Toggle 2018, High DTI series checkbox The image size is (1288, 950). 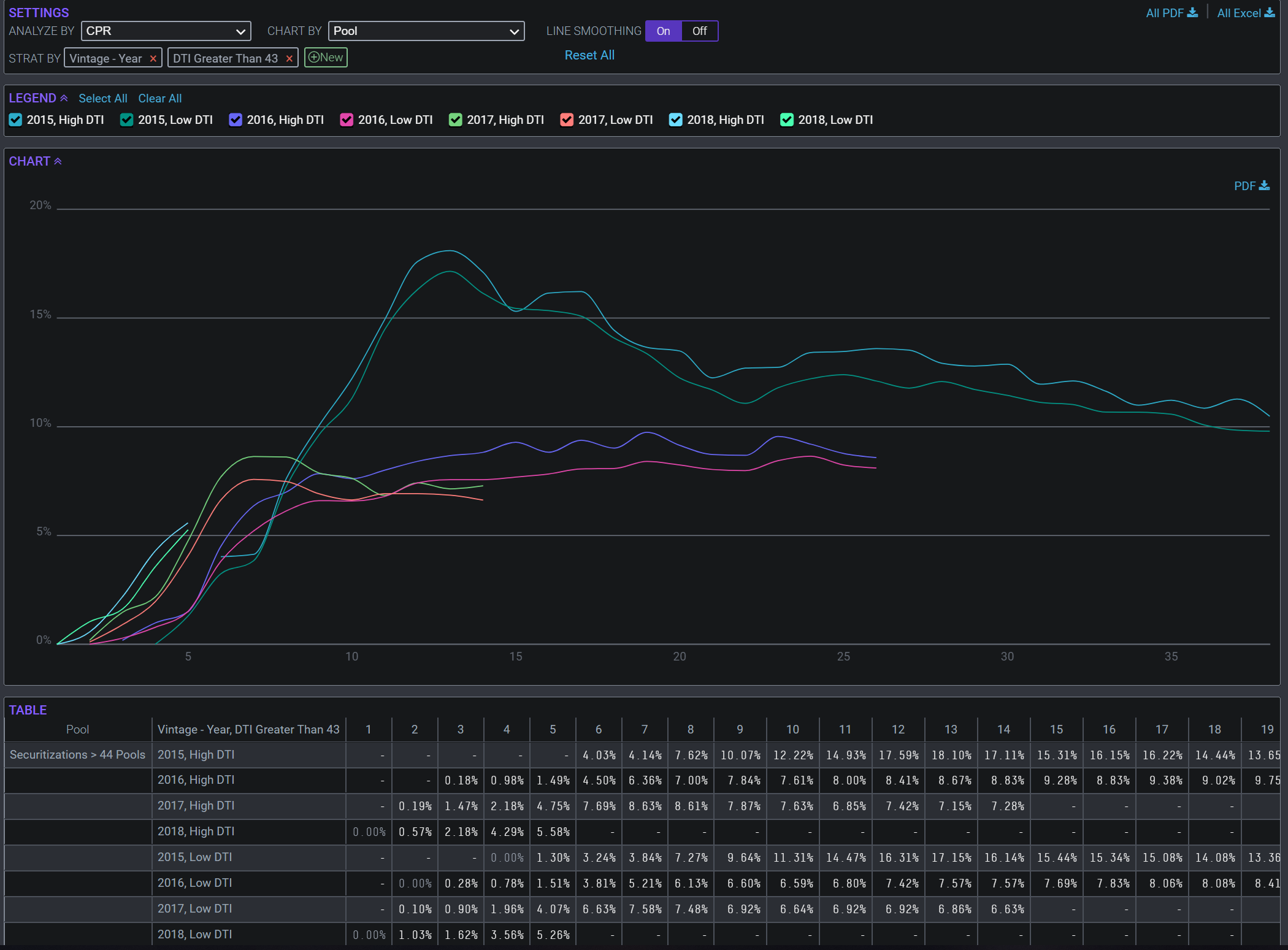tap(676, 120)
